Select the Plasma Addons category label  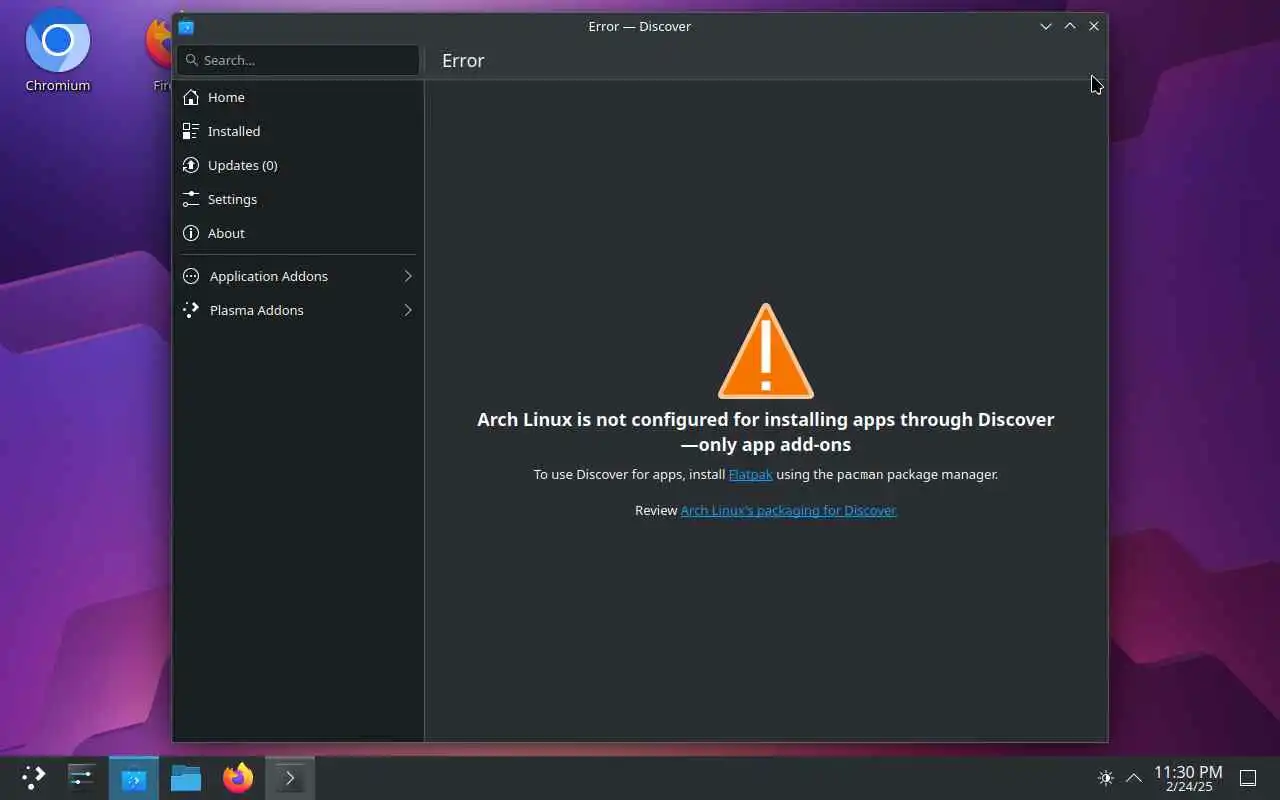257,310
